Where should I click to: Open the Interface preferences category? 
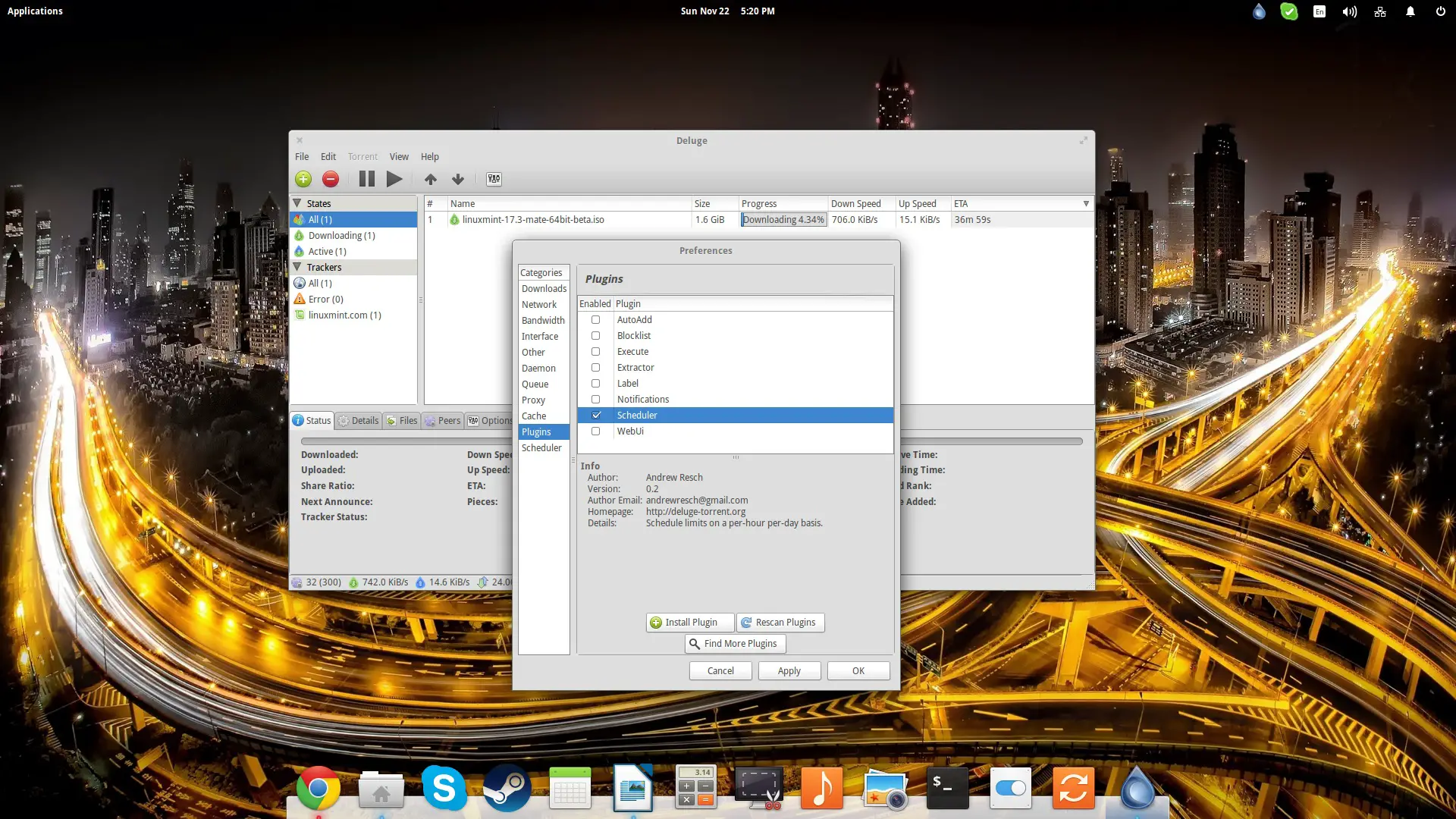(544, 336)
